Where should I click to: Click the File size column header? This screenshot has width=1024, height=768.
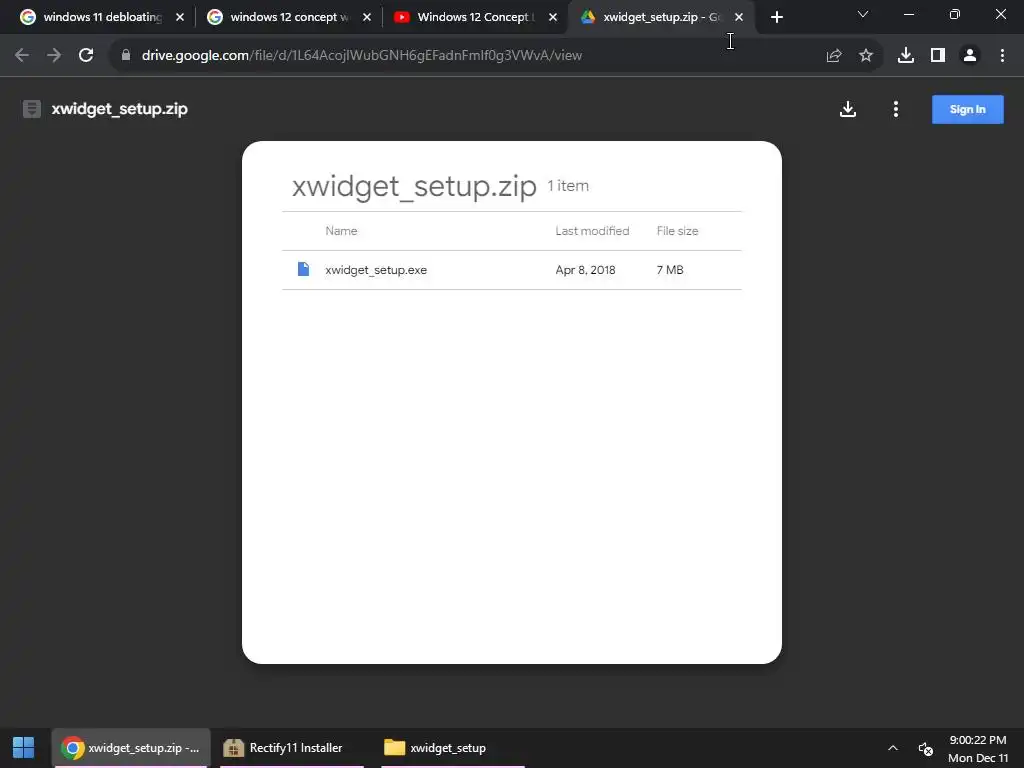click(x=677, y=231)
